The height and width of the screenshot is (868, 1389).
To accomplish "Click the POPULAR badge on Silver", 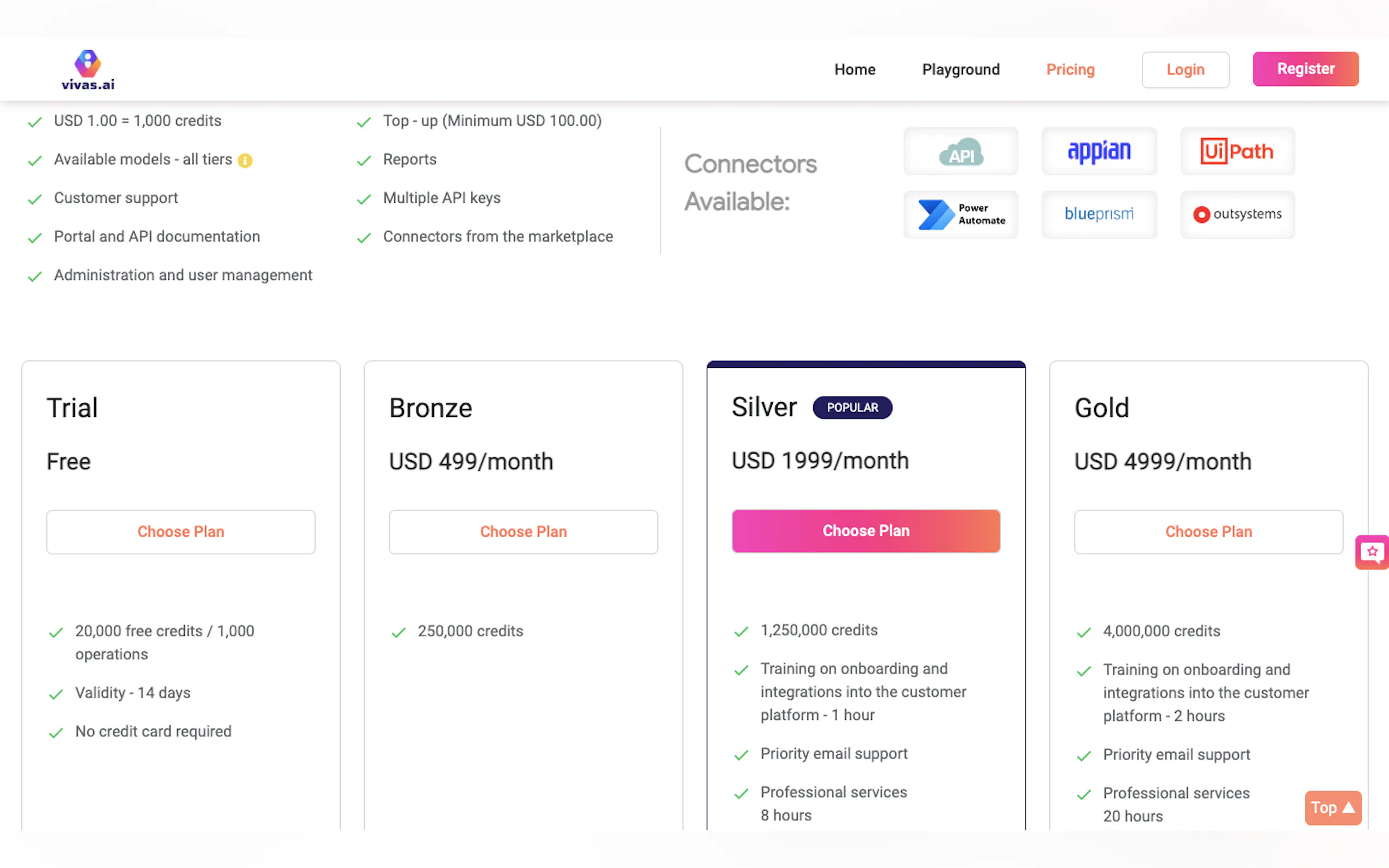I will pos(852,408).
